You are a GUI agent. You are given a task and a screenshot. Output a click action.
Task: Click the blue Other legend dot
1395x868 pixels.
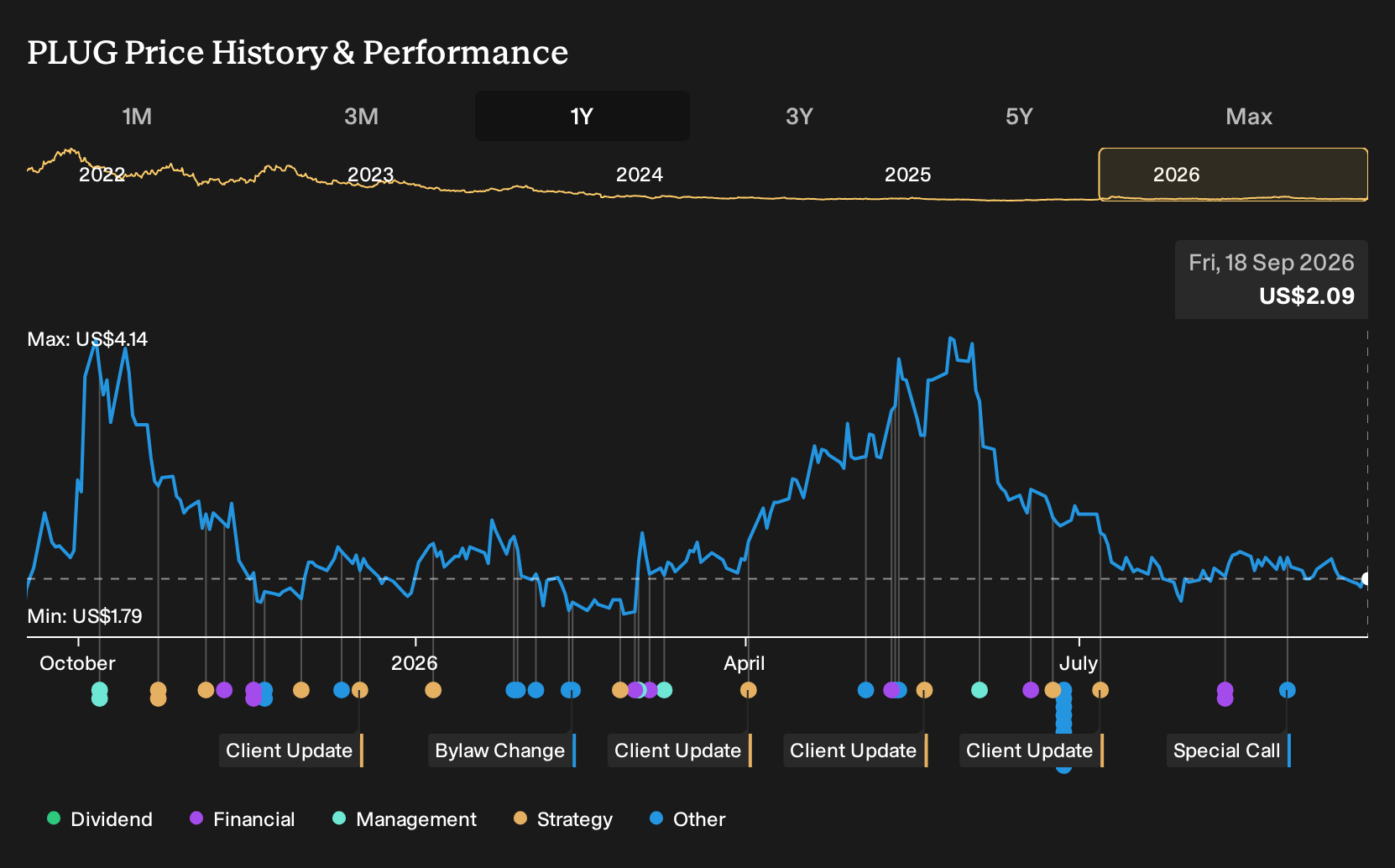[656, 818]
